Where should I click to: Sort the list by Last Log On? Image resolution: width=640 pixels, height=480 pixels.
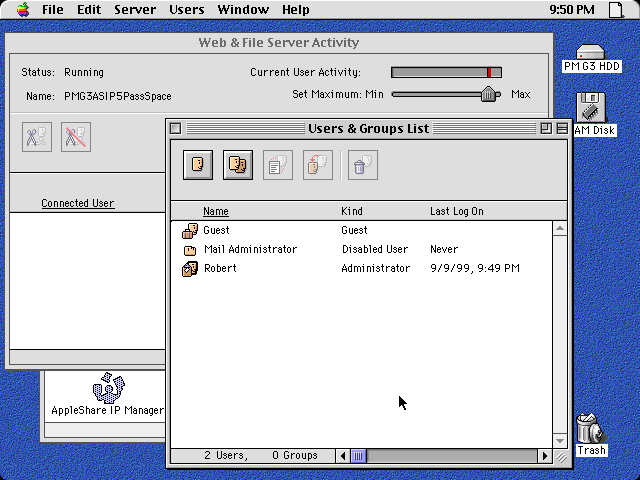point(456,212)
